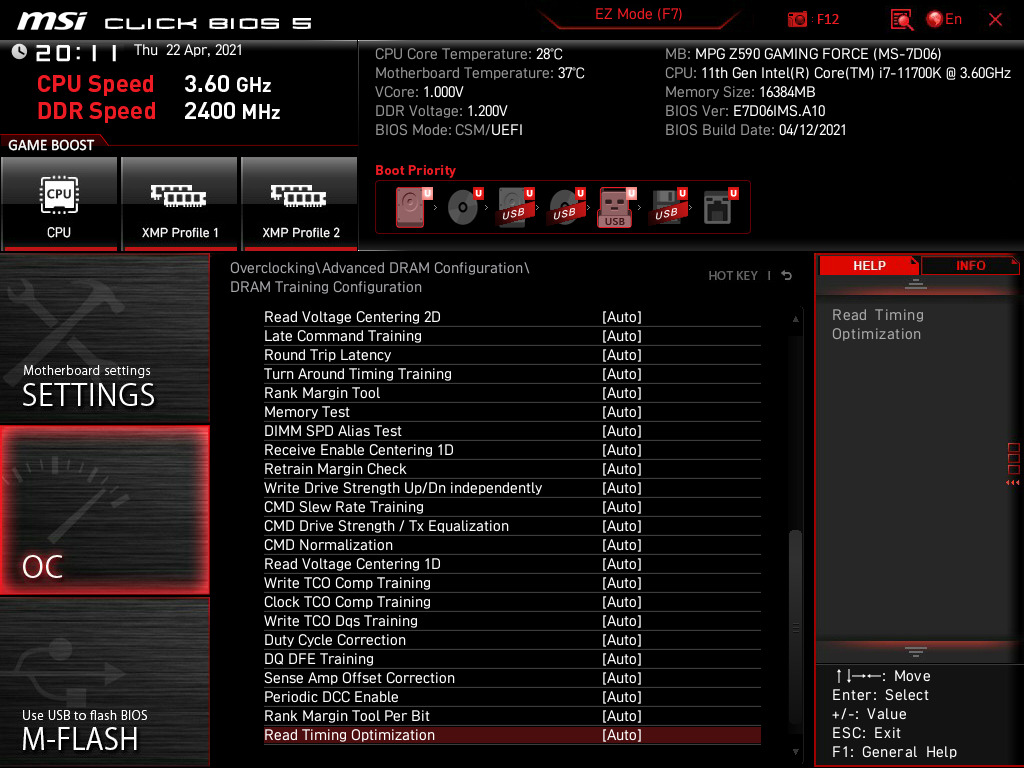
Task: Select the Clock TCO Comp Training row
Action: [x=512, y=601]
